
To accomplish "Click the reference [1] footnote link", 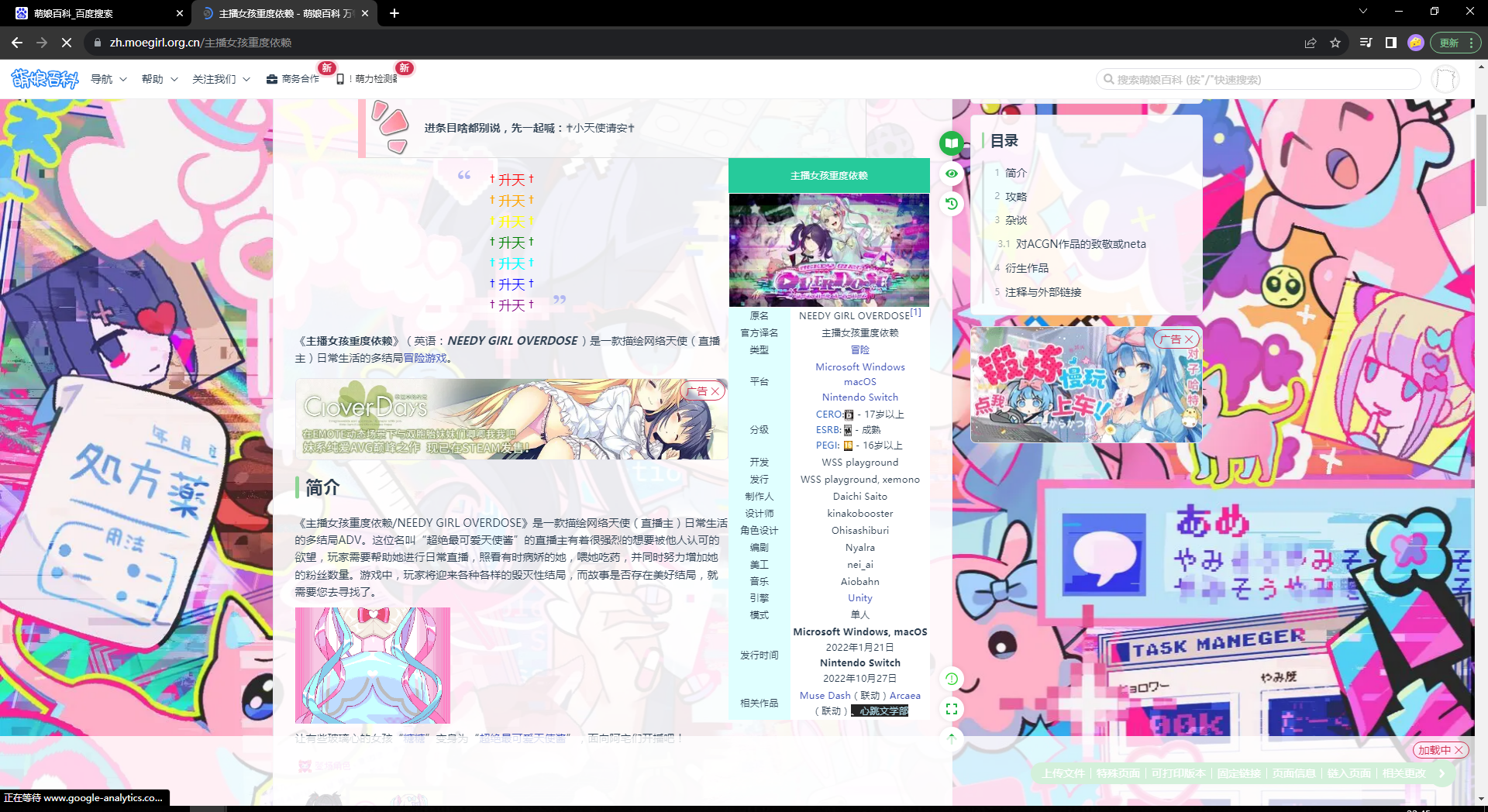I will coord(915,313).
